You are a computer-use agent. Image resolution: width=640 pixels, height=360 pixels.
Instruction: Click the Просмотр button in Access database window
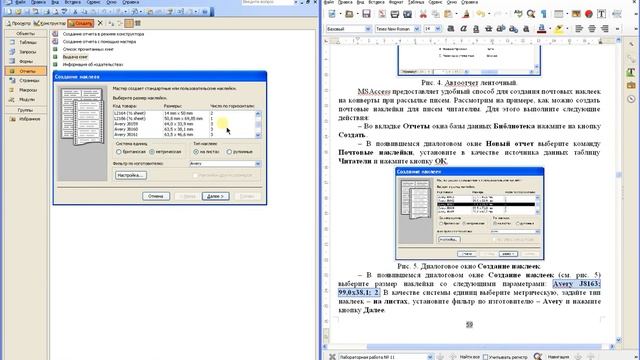click(18, 23)
